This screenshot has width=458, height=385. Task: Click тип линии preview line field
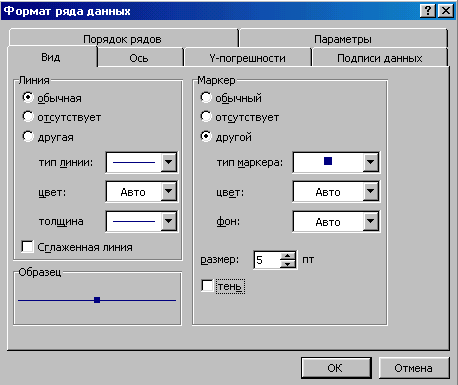click(x=134, y=162)
